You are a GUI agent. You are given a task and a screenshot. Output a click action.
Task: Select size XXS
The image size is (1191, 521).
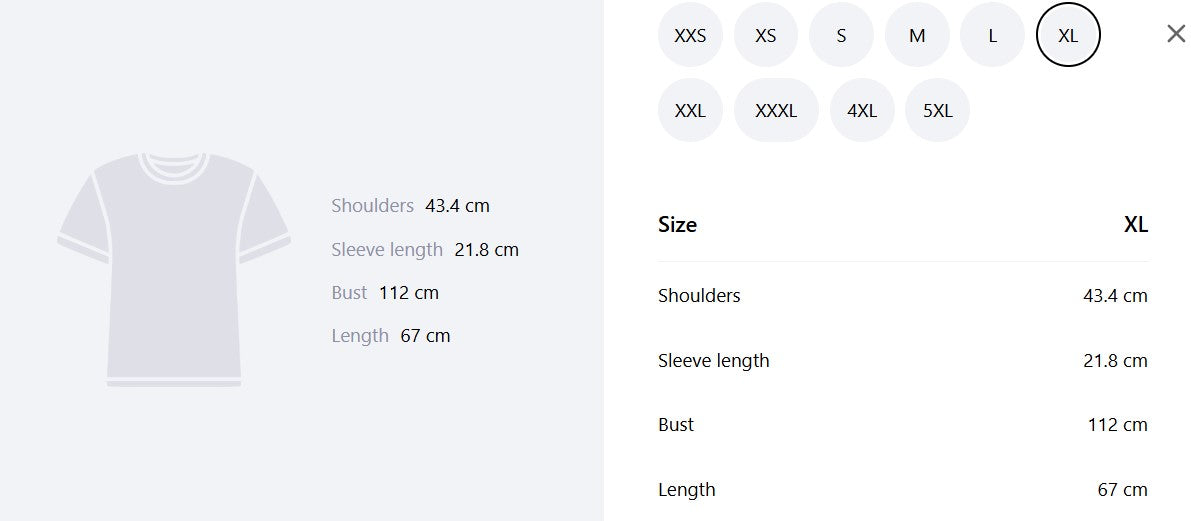point(690,35)
